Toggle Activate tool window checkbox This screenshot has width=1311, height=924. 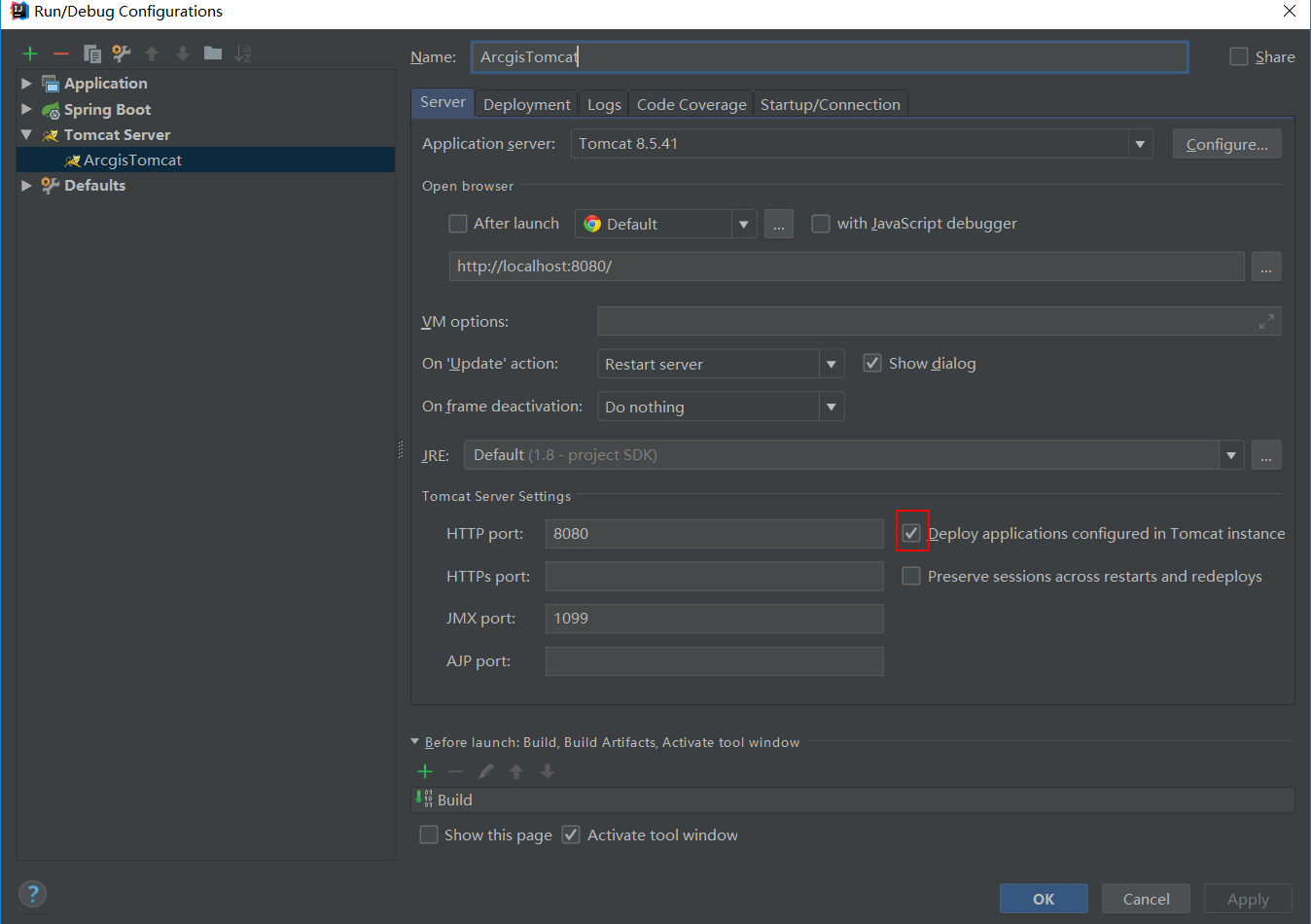pos(572,835)
